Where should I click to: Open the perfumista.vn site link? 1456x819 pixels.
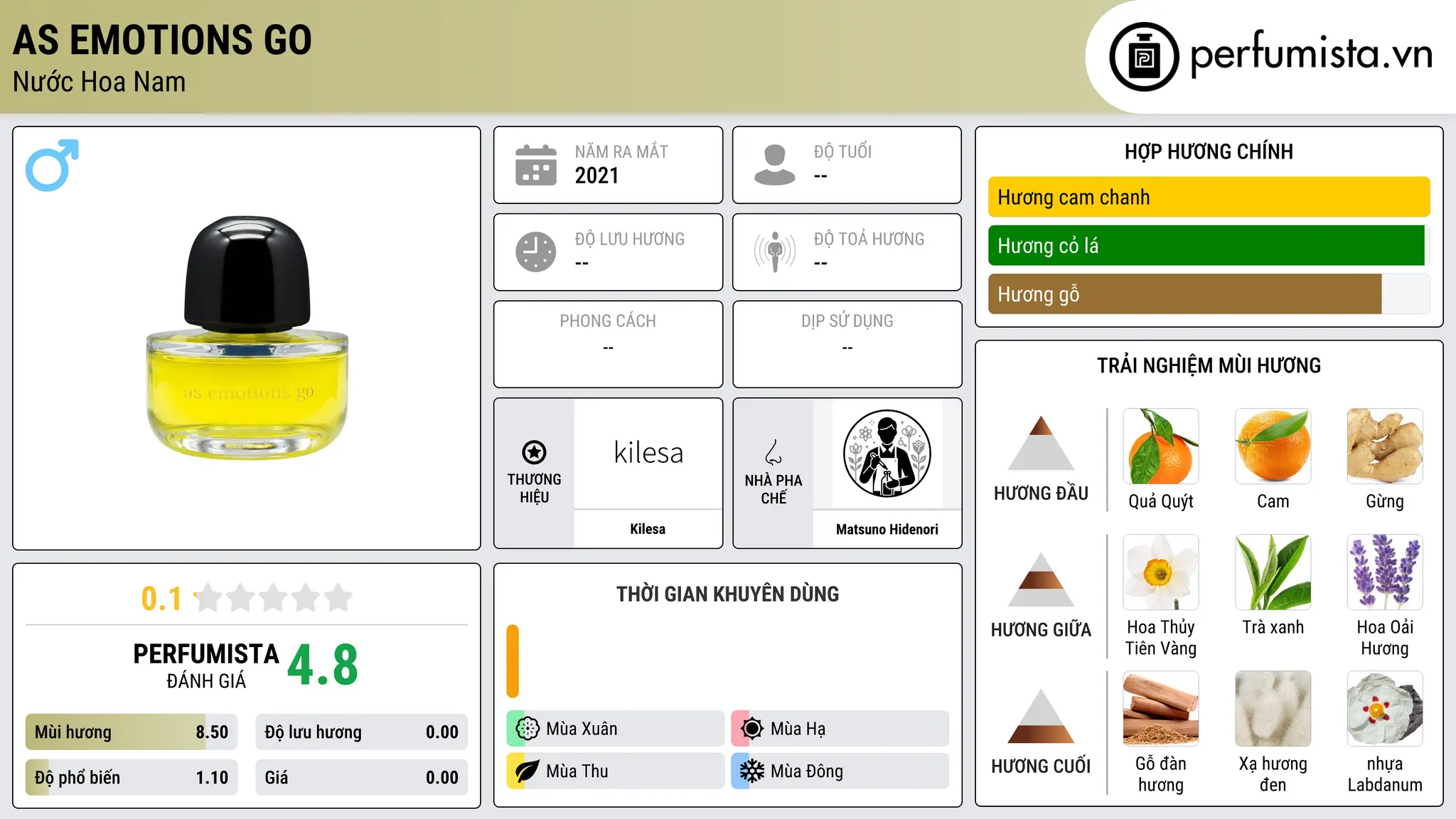[x=1311, y=54]
